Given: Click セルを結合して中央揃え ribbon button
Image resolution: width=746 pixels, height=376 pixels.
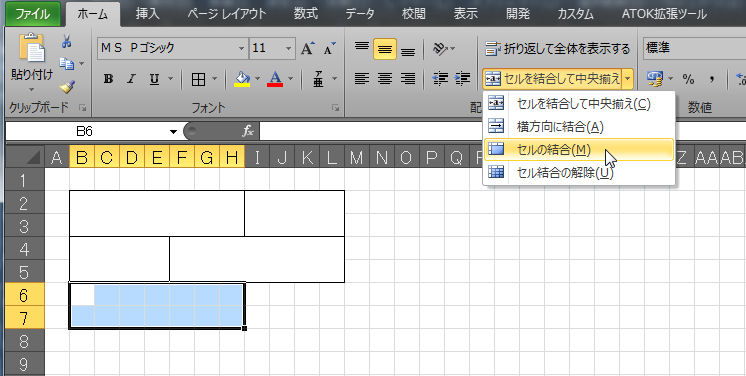Looking at the screenshot, I should click(553, 79).
